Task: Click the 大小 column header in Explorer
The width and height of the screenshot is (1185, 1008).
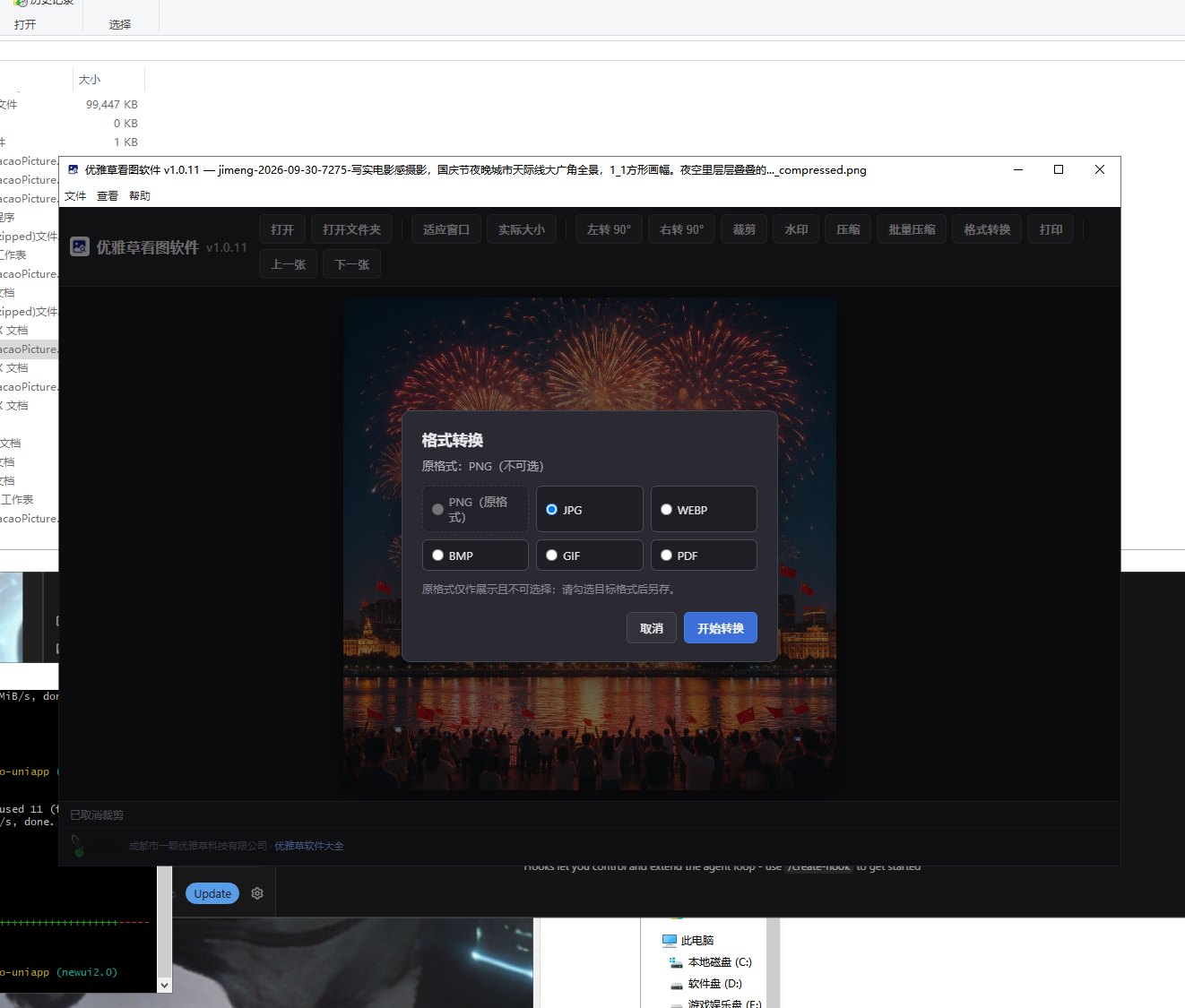Action: [x=108, y=80]
